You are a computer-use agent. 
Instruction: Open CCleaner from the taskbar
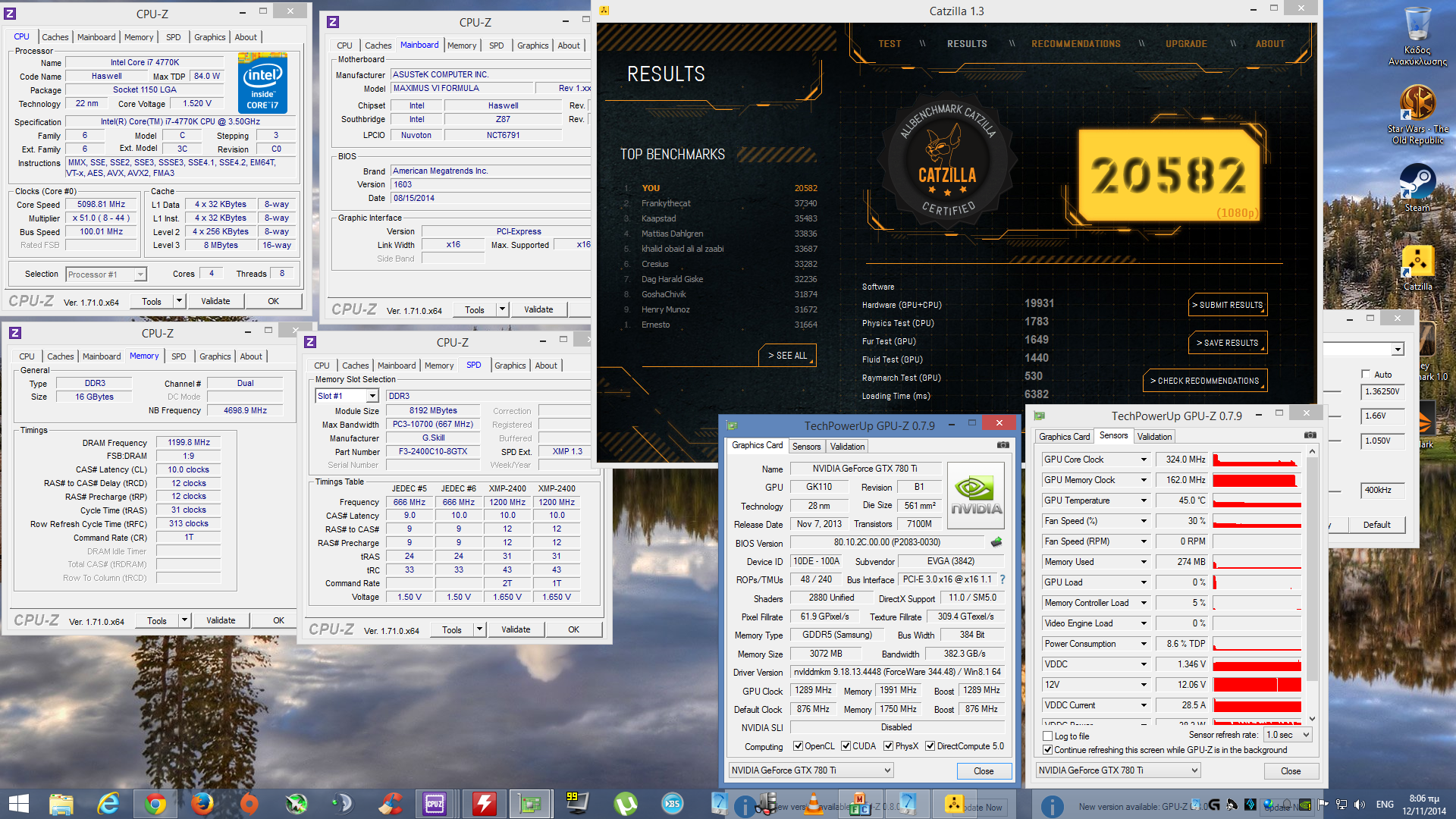391,804
